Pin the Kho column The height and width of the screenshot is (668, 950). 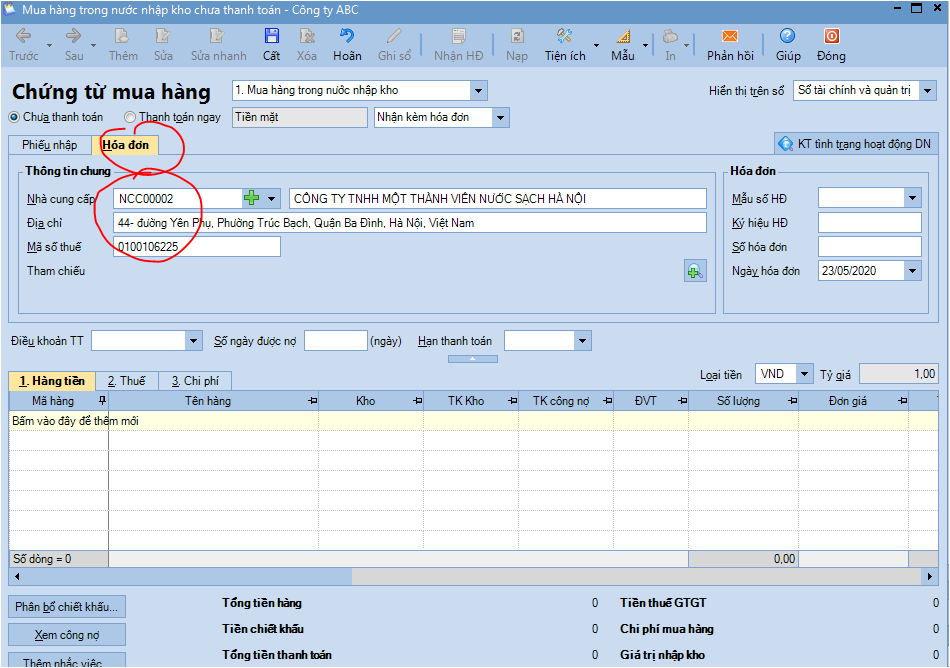pos(417,400)
